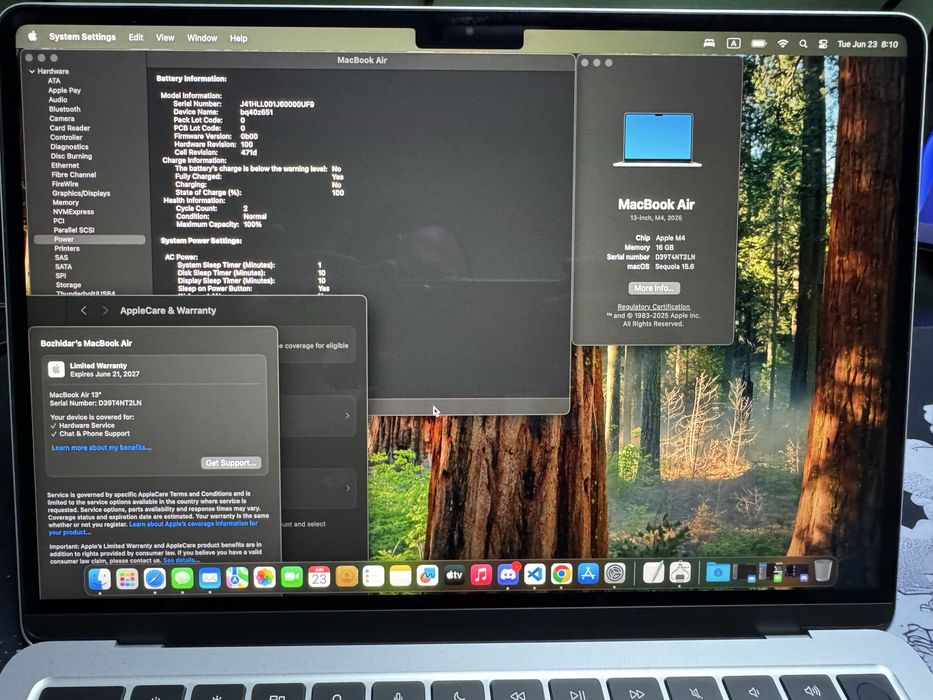Viewport: 933px width, 700px height.
Task: Open the View menu
Action: pos(165,38)
